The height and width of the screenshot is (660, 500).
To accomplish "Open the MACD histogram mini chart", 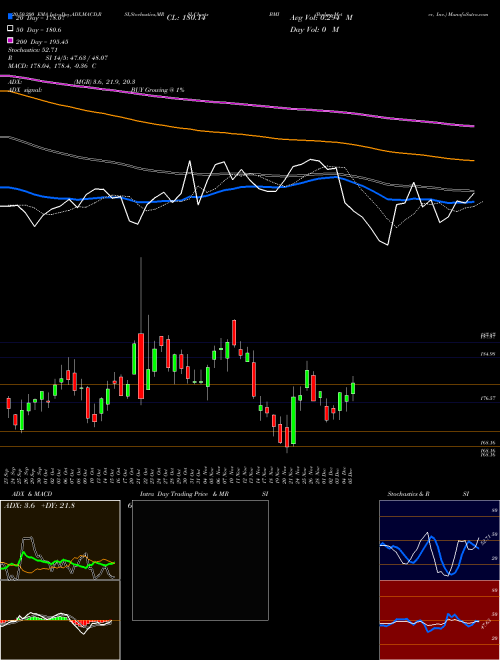I will 60,620.
